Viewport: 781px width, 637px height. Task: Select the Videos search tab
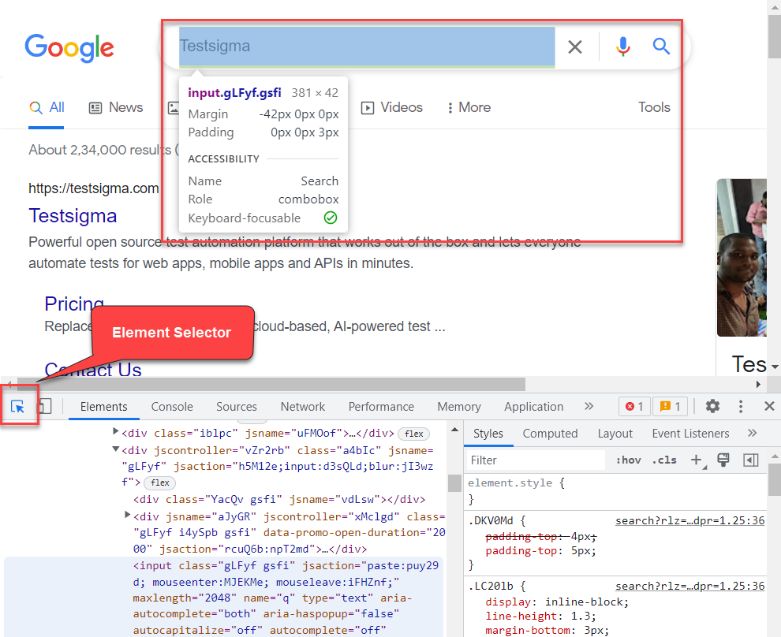pos(391,108)
